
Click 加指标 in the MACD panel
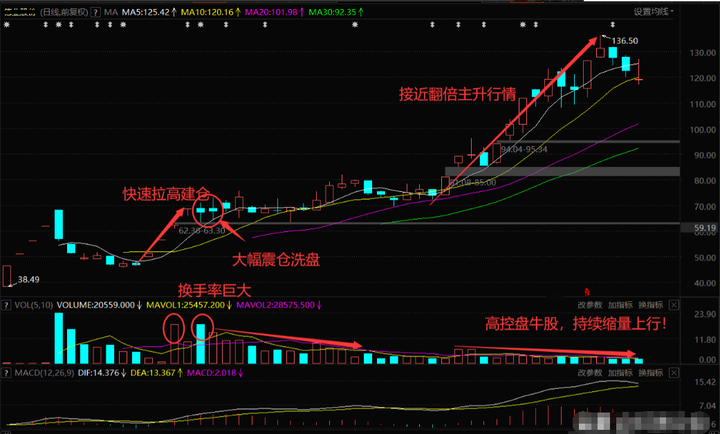click(x=620, y=373)
